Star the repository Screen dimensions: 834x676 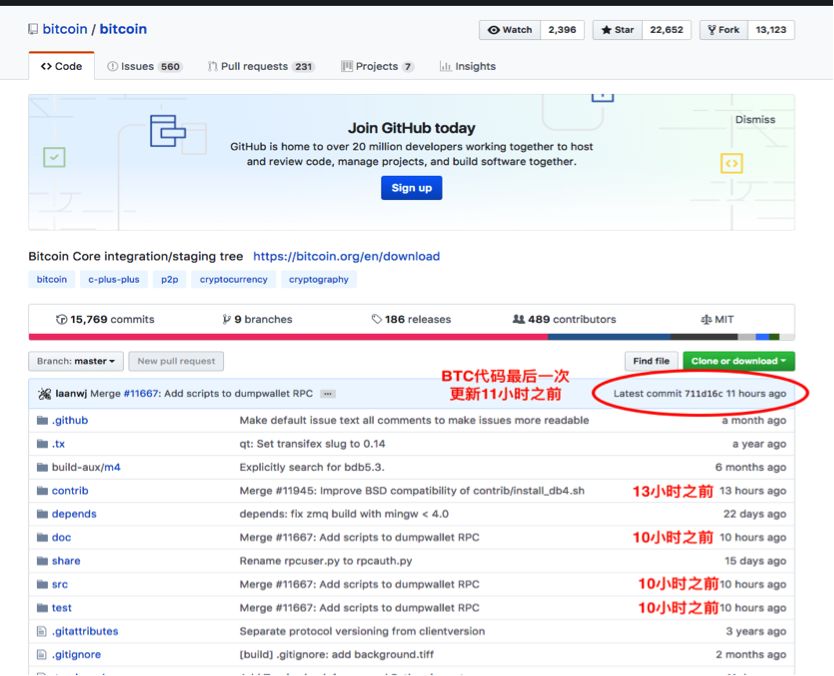coord(618,30)
